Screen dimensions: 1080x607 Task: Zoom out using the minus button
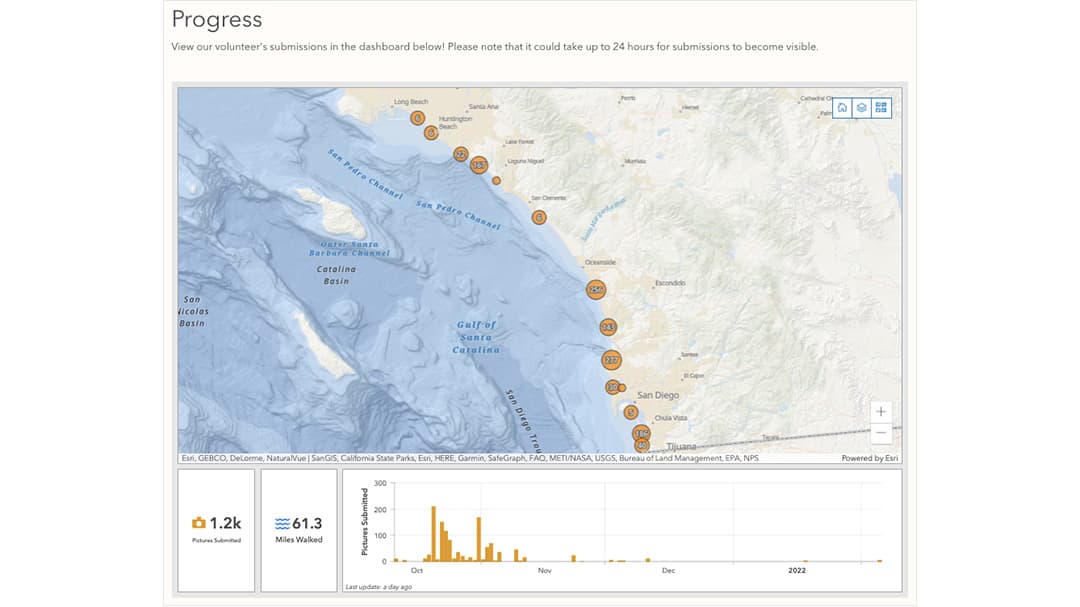(881, 433)
